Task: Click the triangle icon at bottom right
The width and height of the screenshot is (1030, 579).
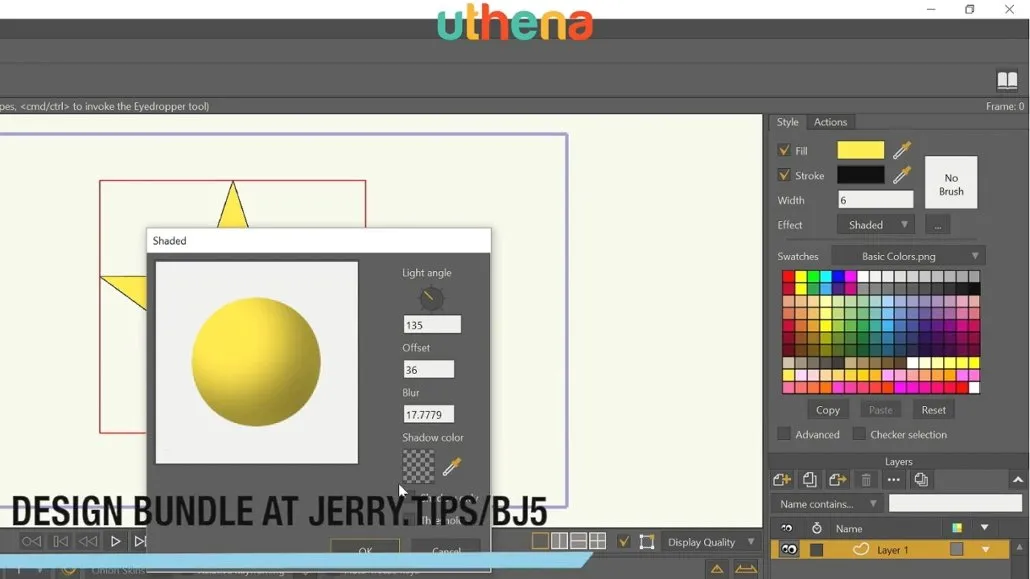Action: [x=717, y=568]
